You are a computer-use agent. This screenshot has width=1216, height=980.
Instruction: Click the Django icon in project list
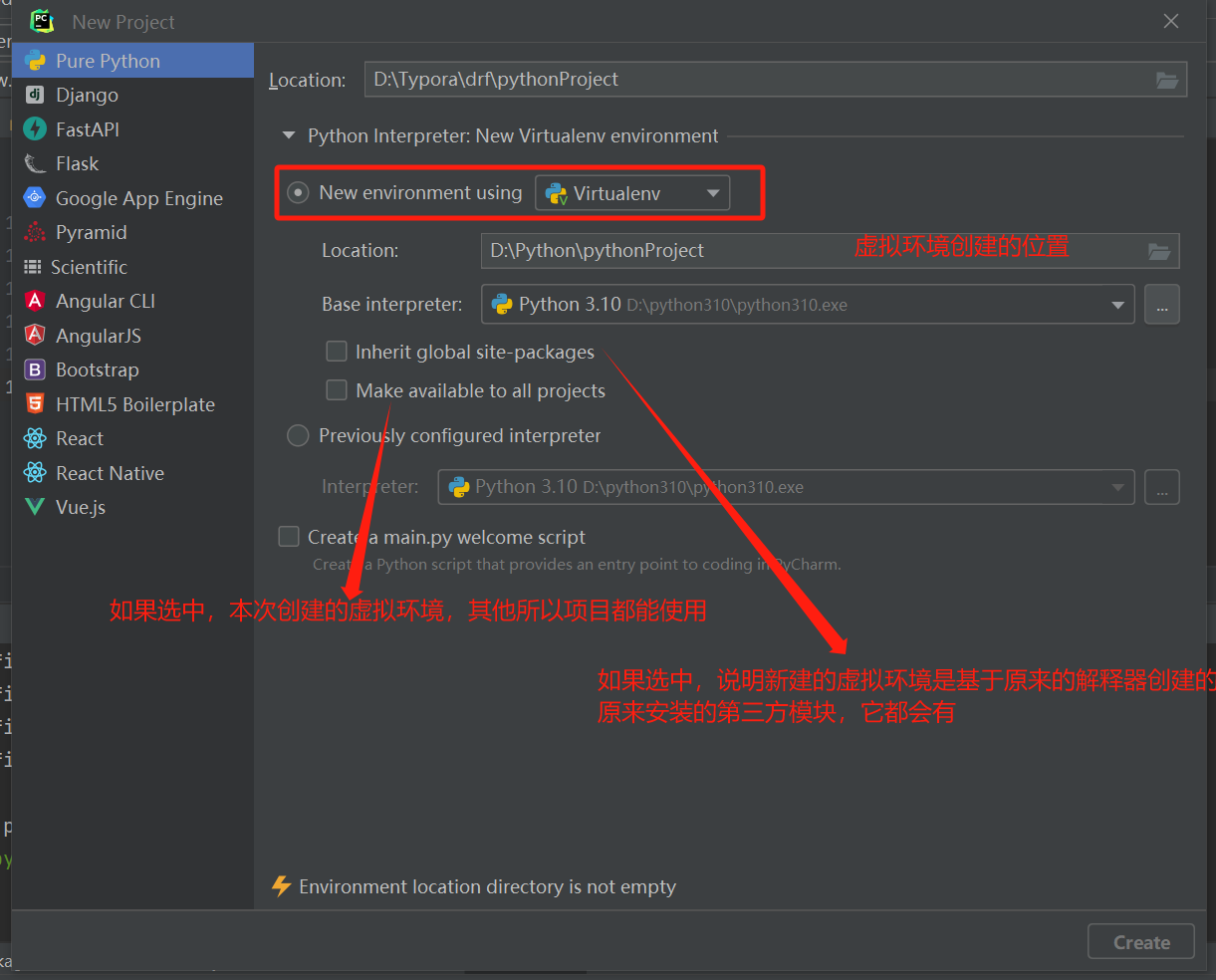(x=35, y=95)
